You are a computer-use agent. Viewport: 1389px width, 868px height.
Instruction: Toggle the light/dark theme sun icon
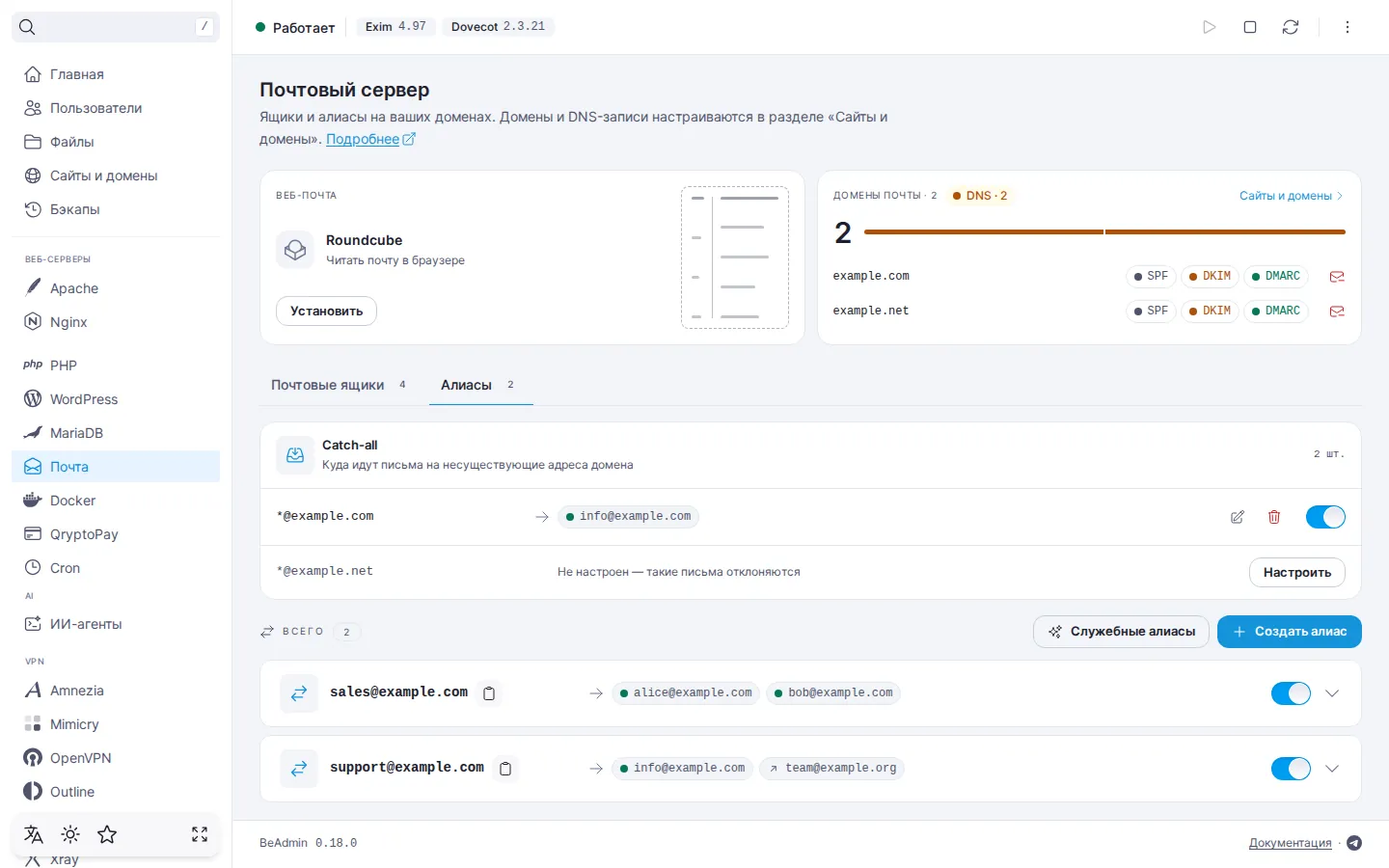click(x=70, y=834)
